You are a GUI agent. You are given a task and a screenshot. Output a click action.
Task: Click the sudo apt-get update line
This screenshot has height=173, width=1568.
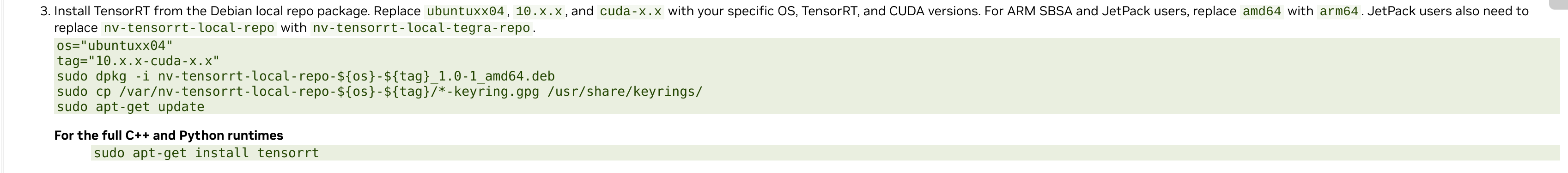(x=131, y=106)
